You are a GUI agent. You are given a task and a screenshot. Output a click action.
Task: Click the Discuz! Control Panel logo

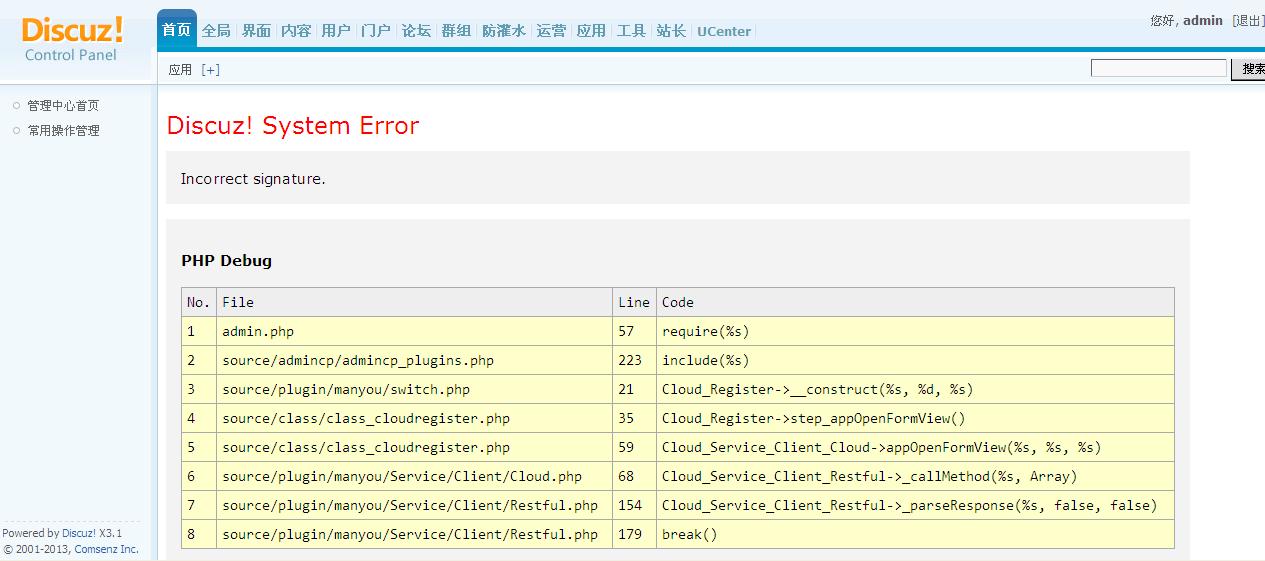coord(72,40)
